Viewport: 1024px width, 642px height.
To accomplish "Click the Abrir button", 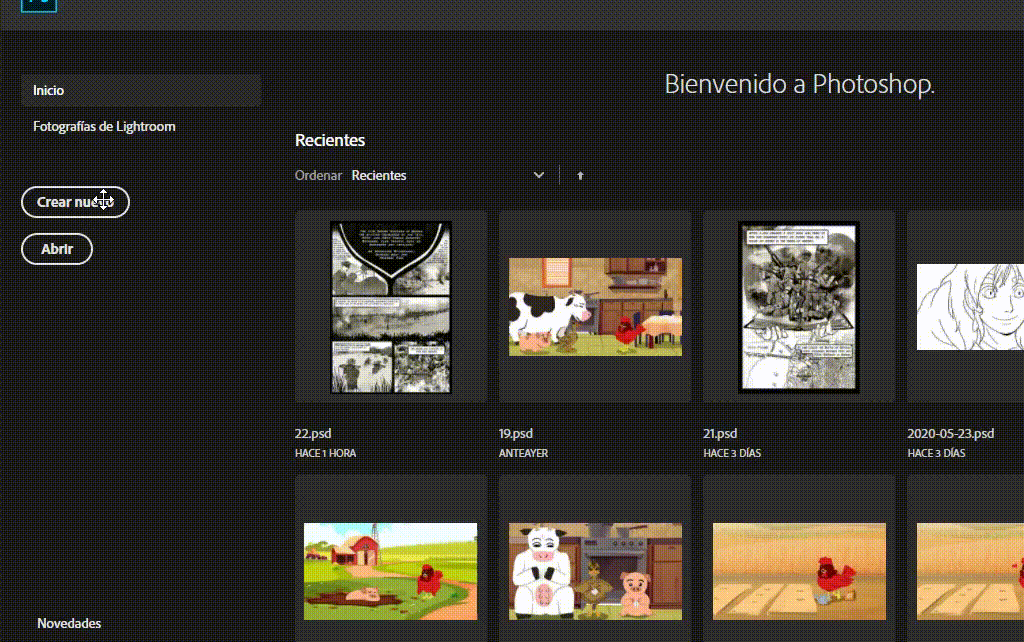I will click(57, 249).
